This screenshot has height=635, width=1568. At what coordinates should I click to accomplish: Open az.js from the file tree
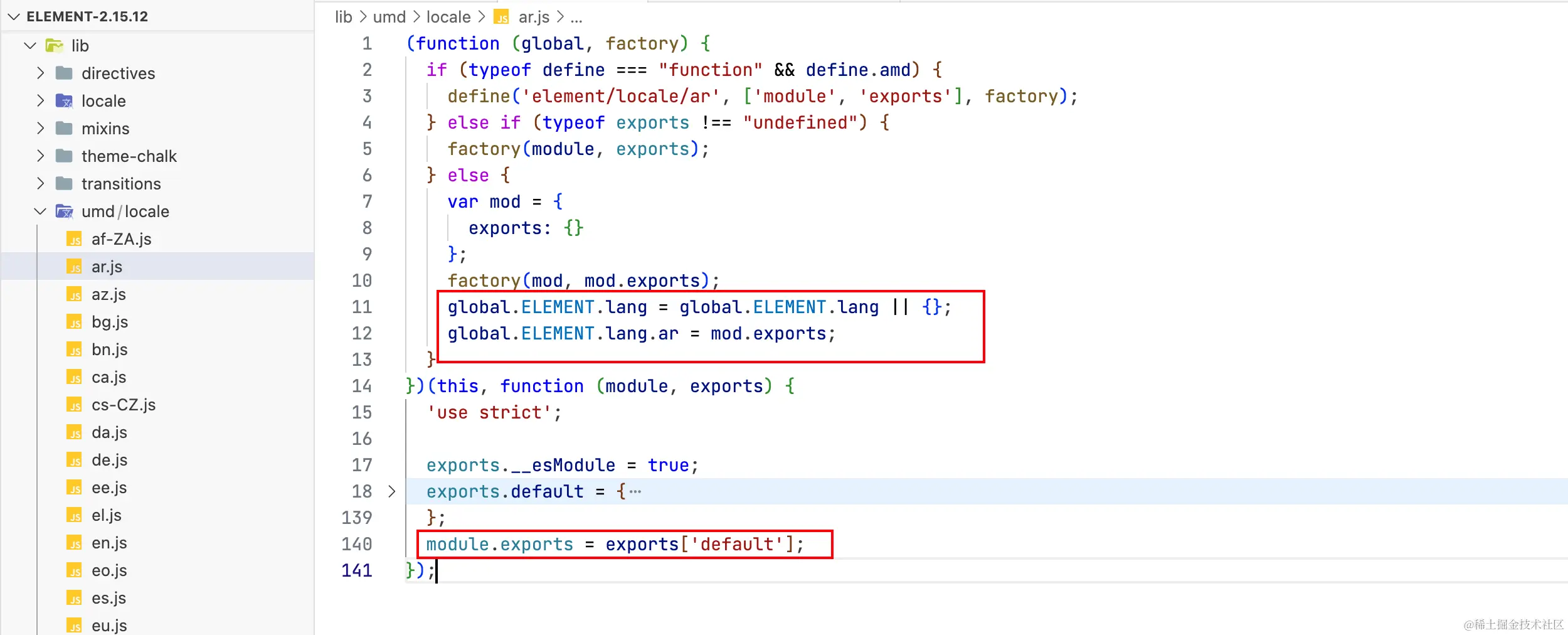109,294
